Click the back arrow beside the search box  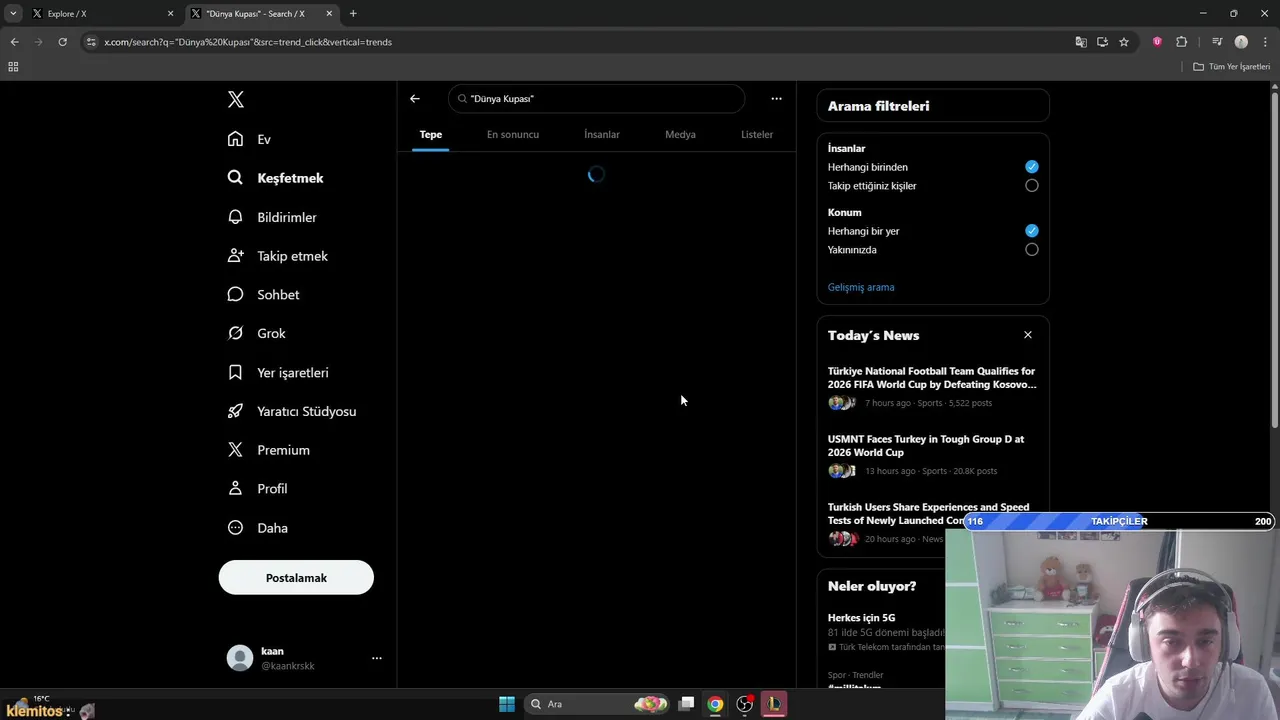415,98
